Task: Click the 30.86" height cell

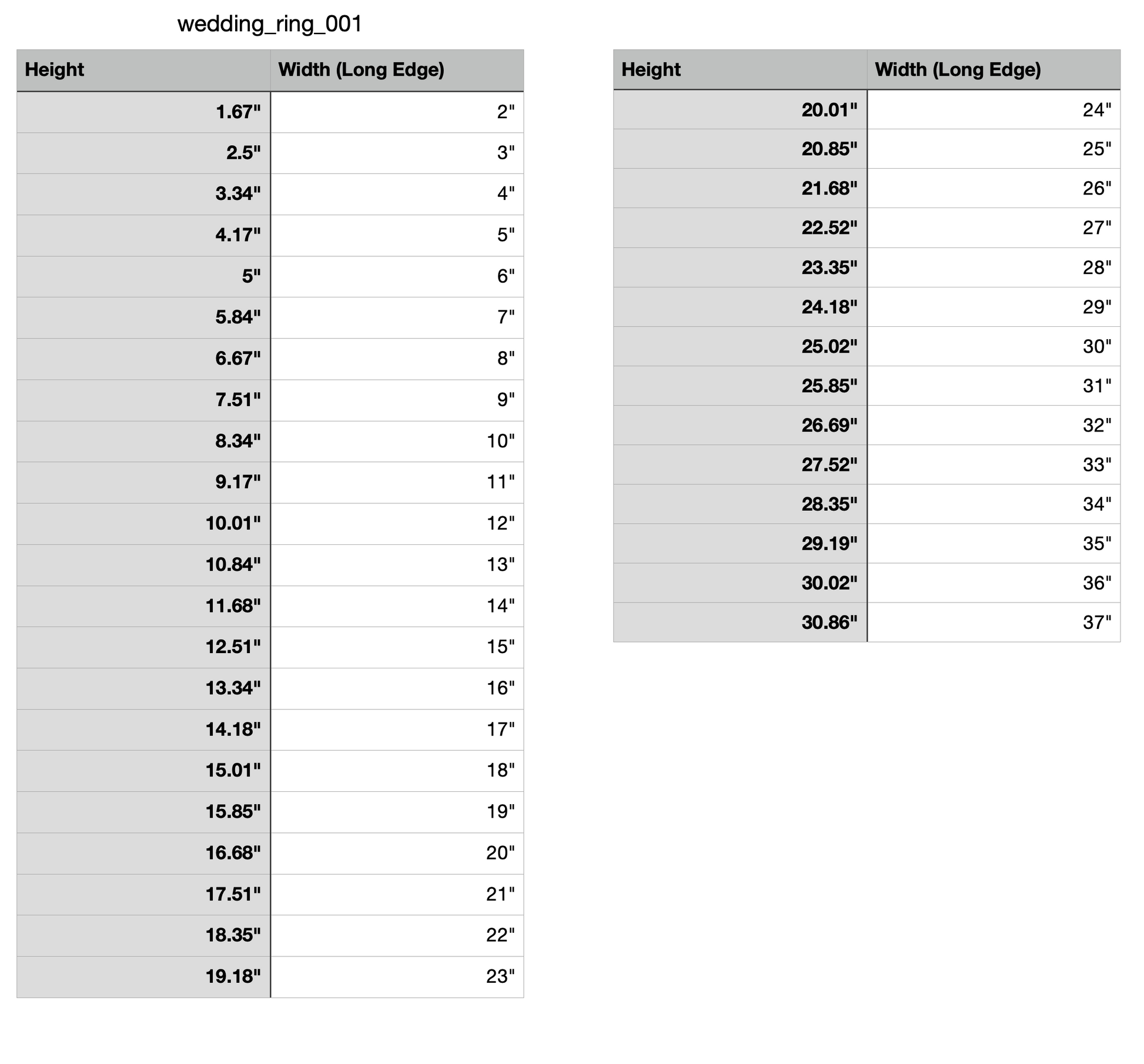Action: click(x=740, y=622)
